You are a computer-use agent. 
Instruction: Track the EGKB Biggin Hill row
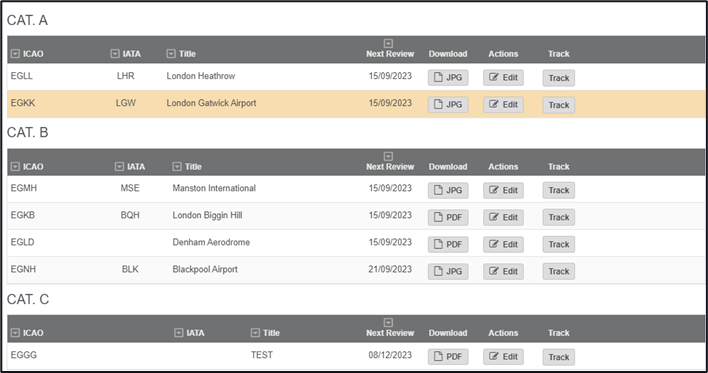tap(559, 218)
